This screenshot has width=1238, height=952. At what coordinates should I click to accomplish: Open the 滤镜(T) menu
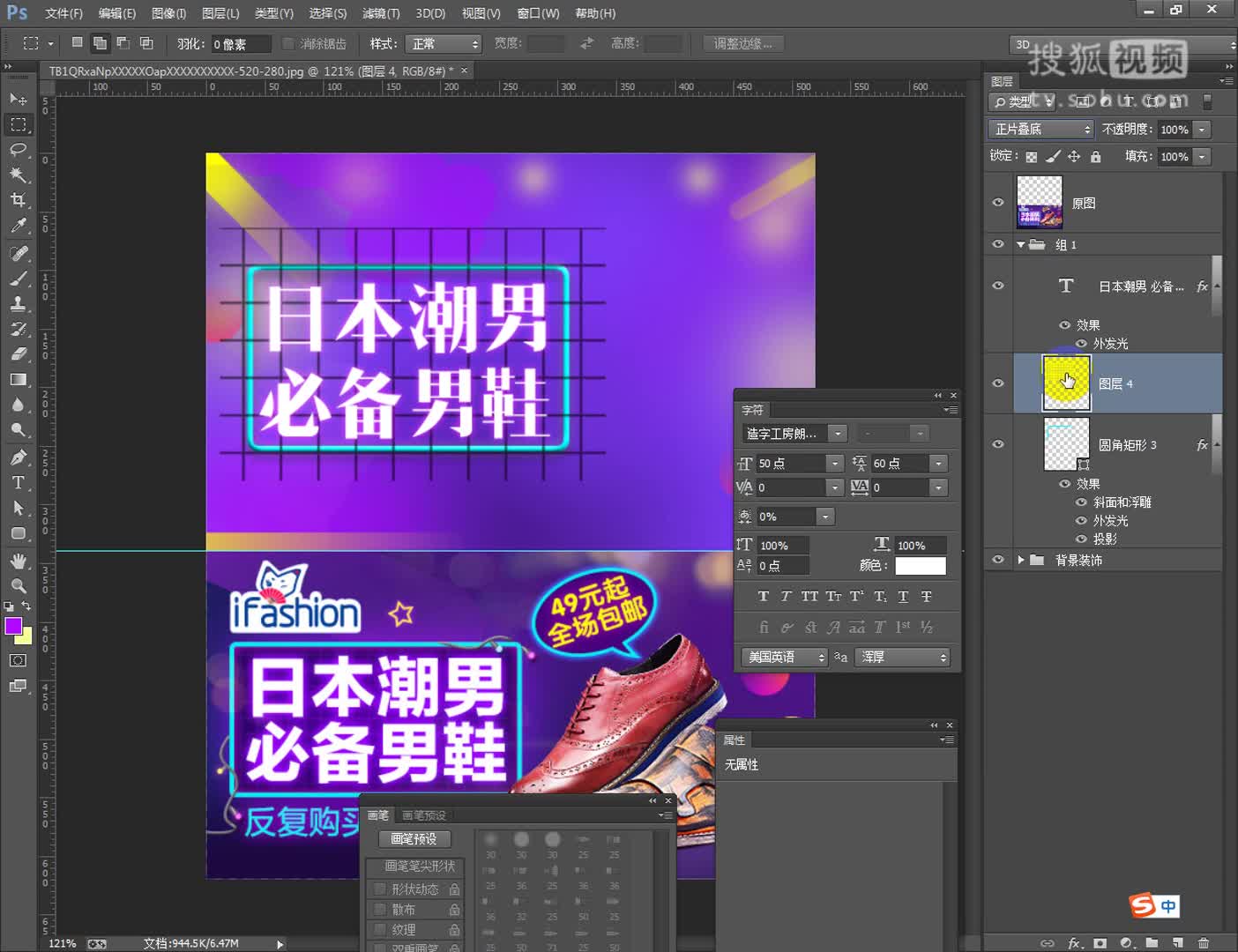(381, 13)
